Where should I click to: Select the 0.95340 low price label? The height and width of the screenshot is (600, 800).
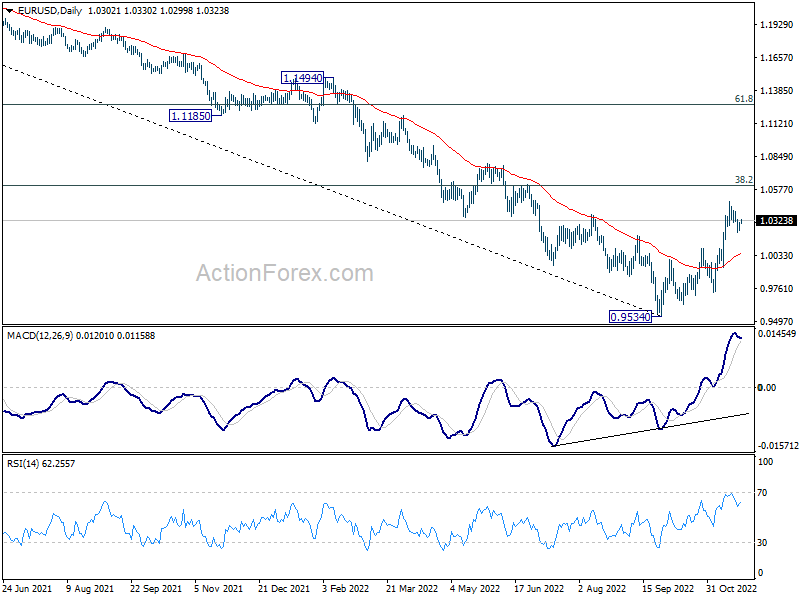pos(631,317)
